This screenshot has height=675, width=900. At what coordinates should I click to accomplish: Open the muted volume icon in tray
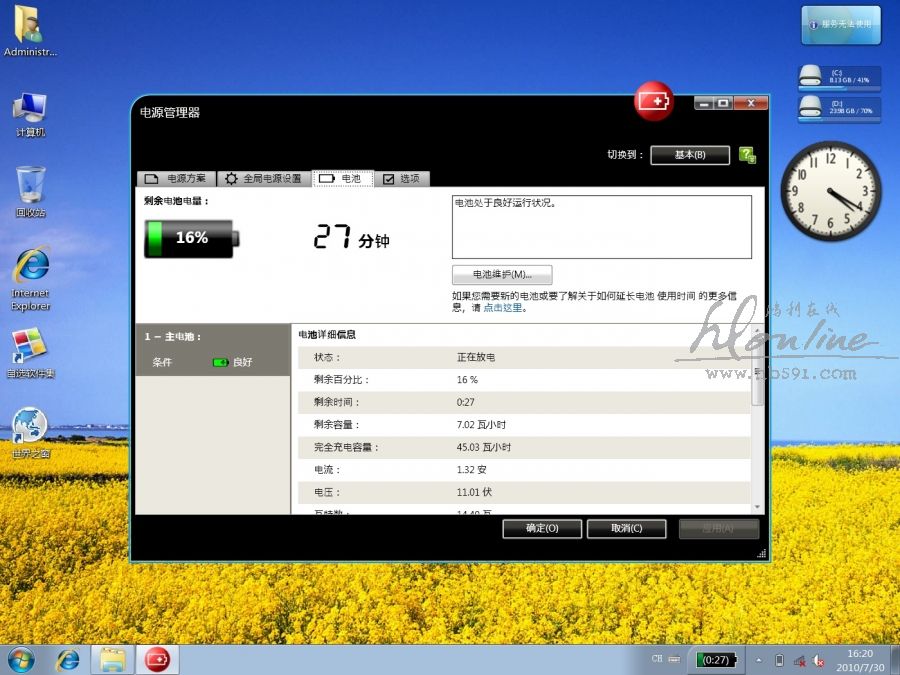point(818,660)
